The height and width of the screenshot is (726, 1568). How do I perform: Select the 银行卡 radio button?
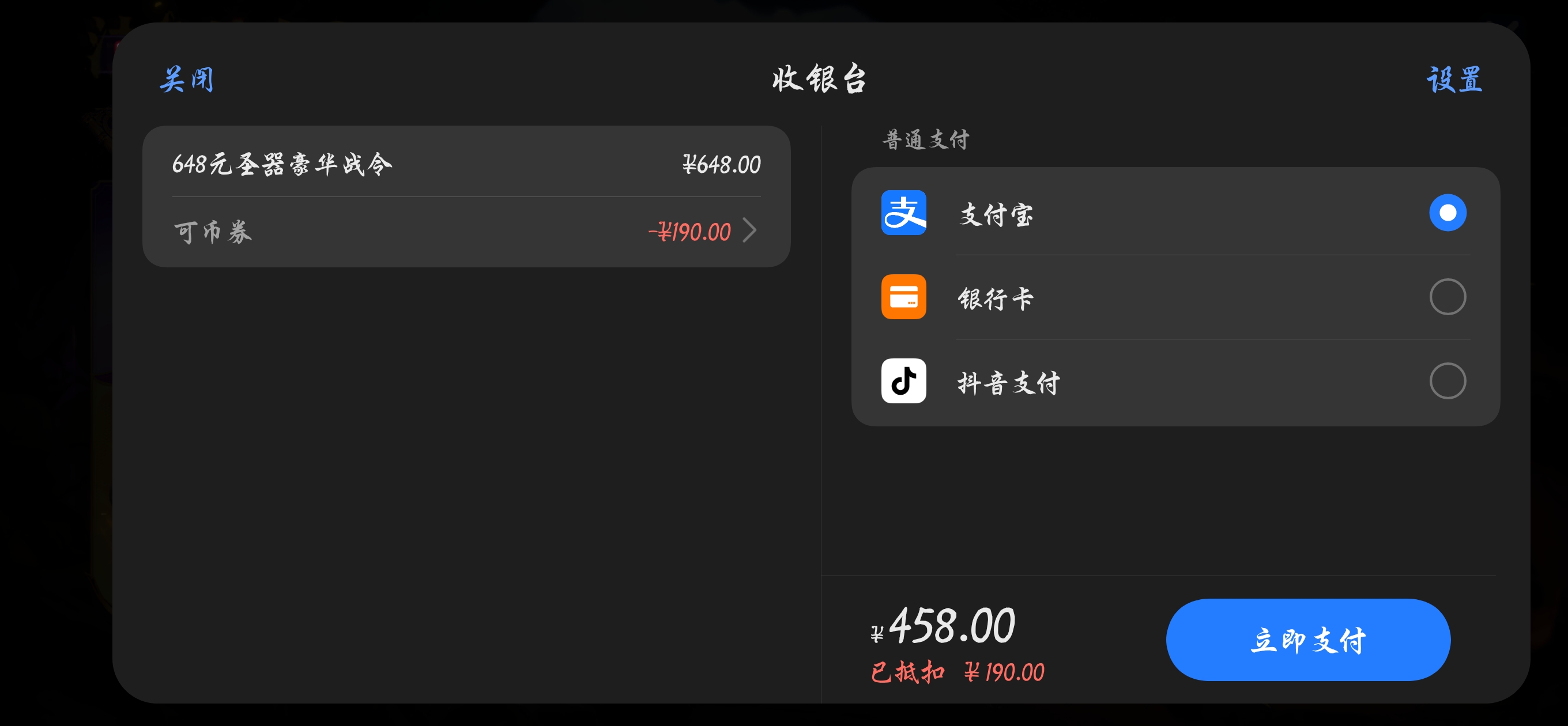(1447, 296)
